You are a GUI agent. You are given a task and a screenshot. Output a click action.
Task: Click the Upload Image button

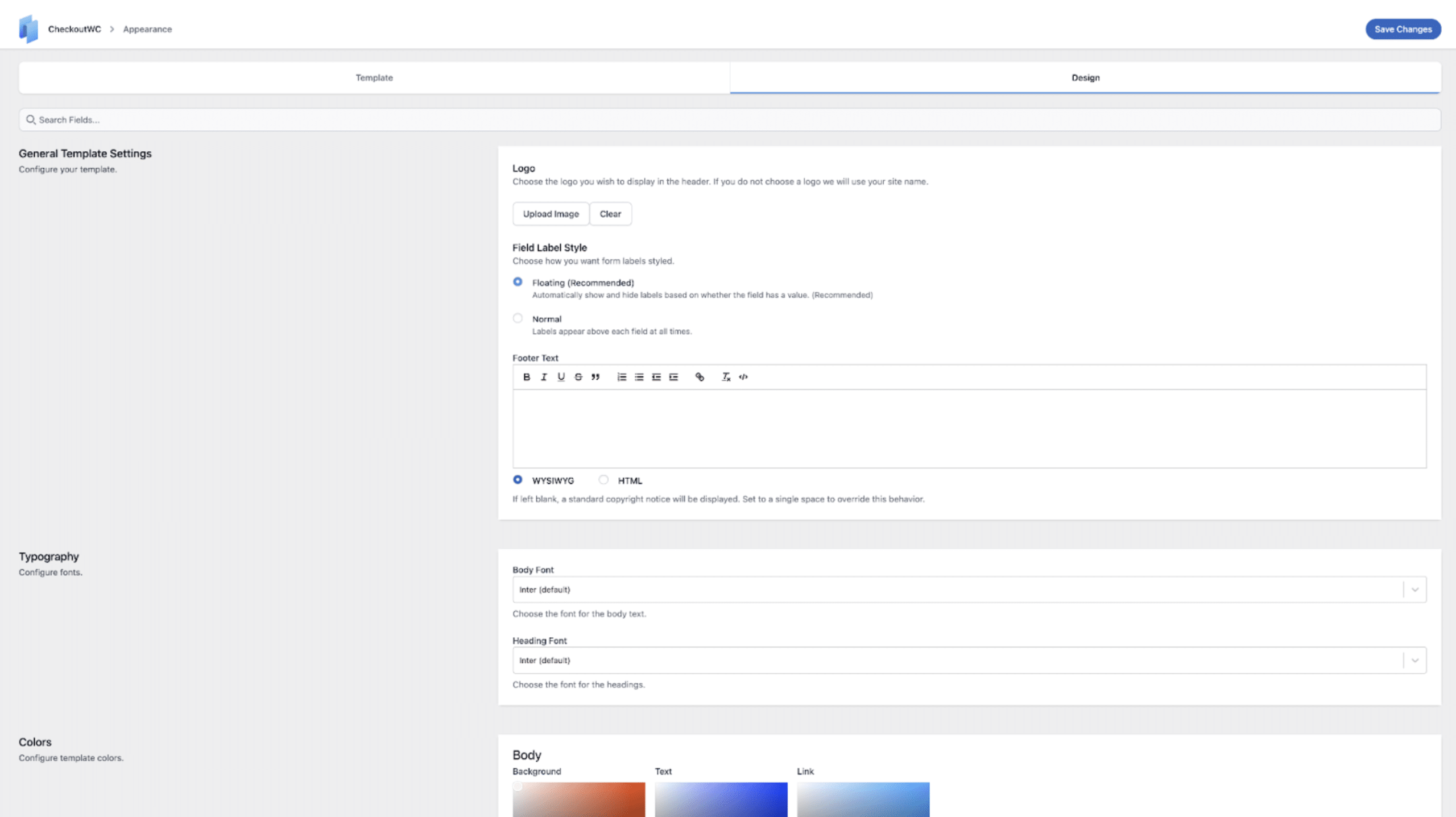point(551,214)
